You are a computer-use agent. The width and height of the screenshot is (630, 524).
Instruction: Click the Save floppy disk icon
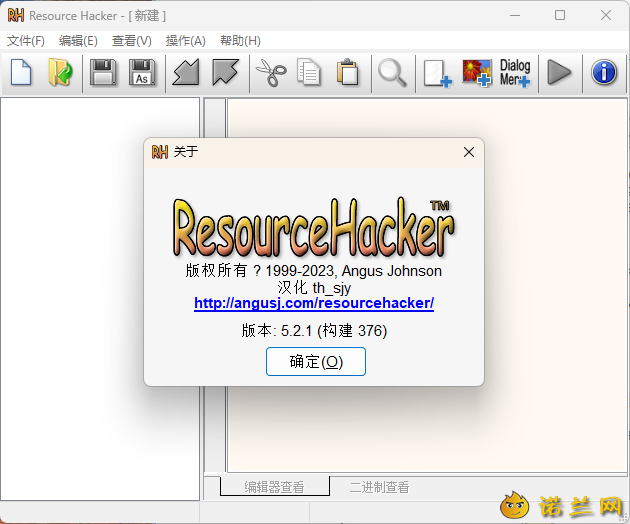click(103, 73)
